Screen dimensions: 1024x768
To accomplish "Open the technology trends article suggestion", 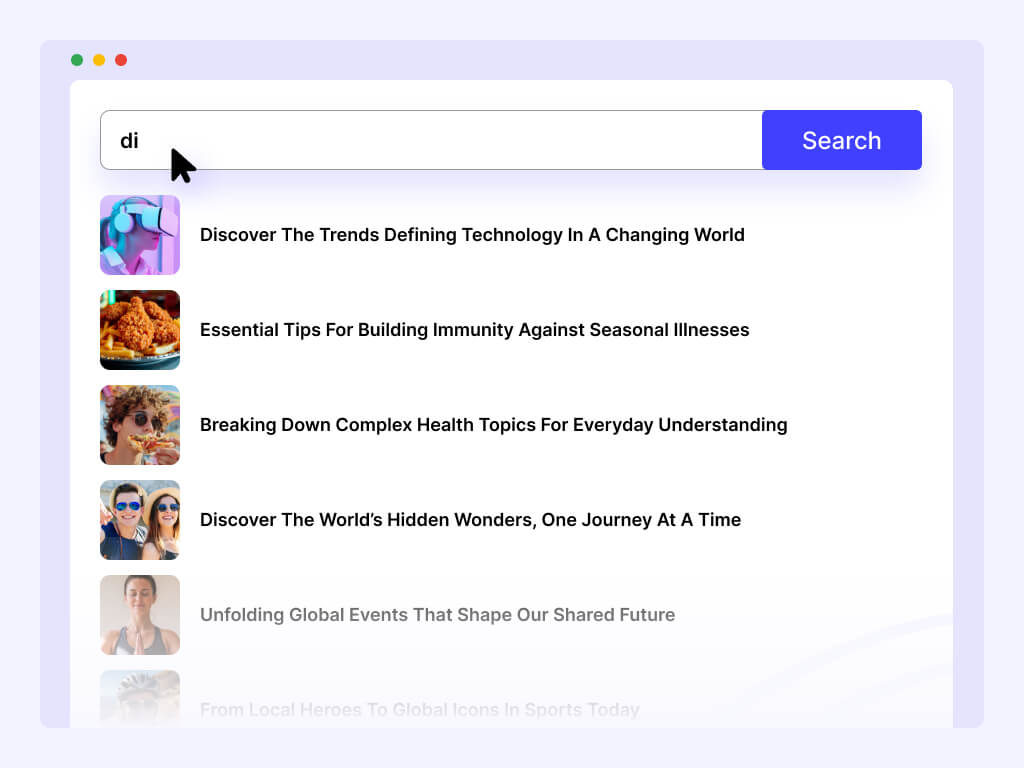I will pos(472,235).
